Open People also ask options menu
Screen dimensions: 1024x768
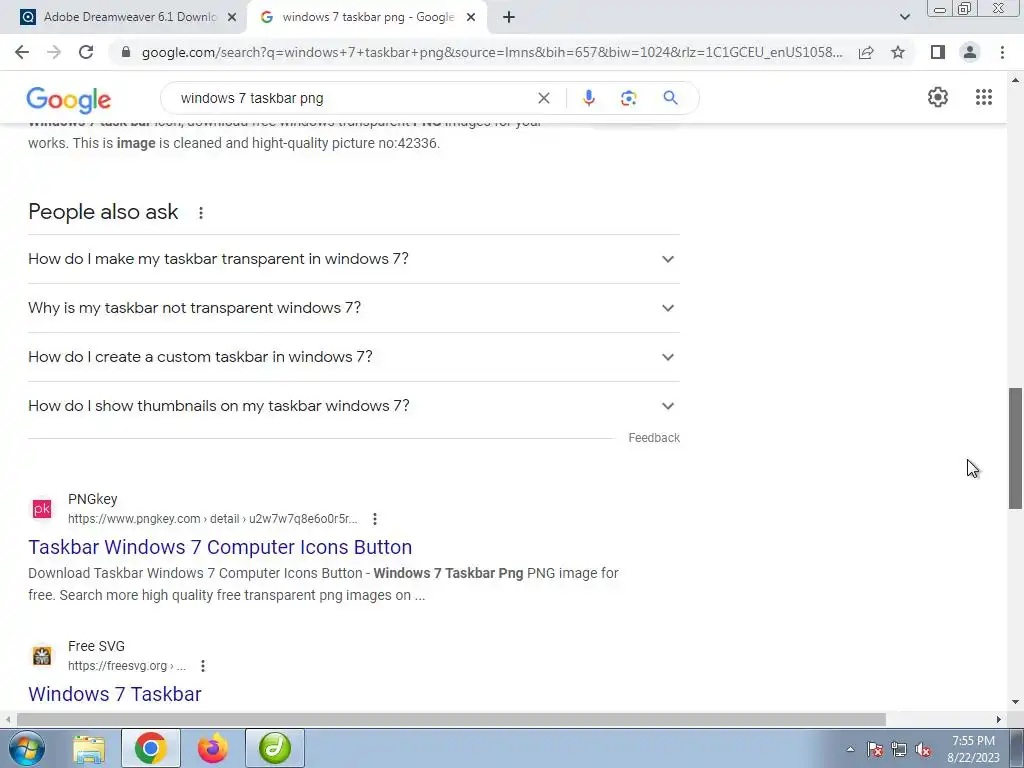201,213
